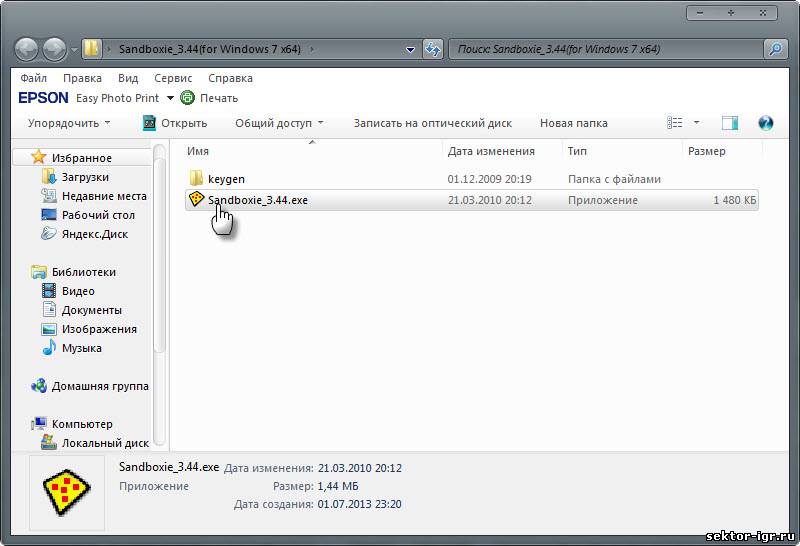
Task: Open Домашняя группа in sidebar
Action: [100, 386]
